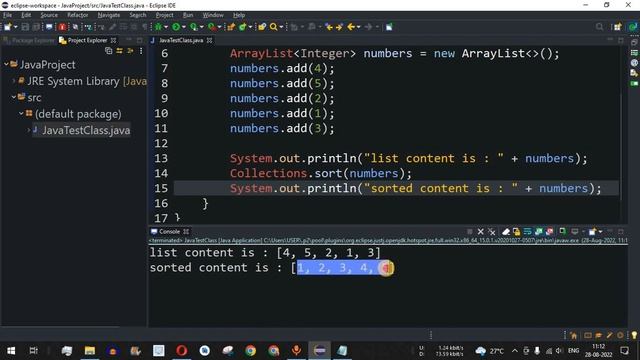This screenshot has height=360, width=640.
Task: Expand the JavaTestClass.java tree node
Action: click(29, 130)
